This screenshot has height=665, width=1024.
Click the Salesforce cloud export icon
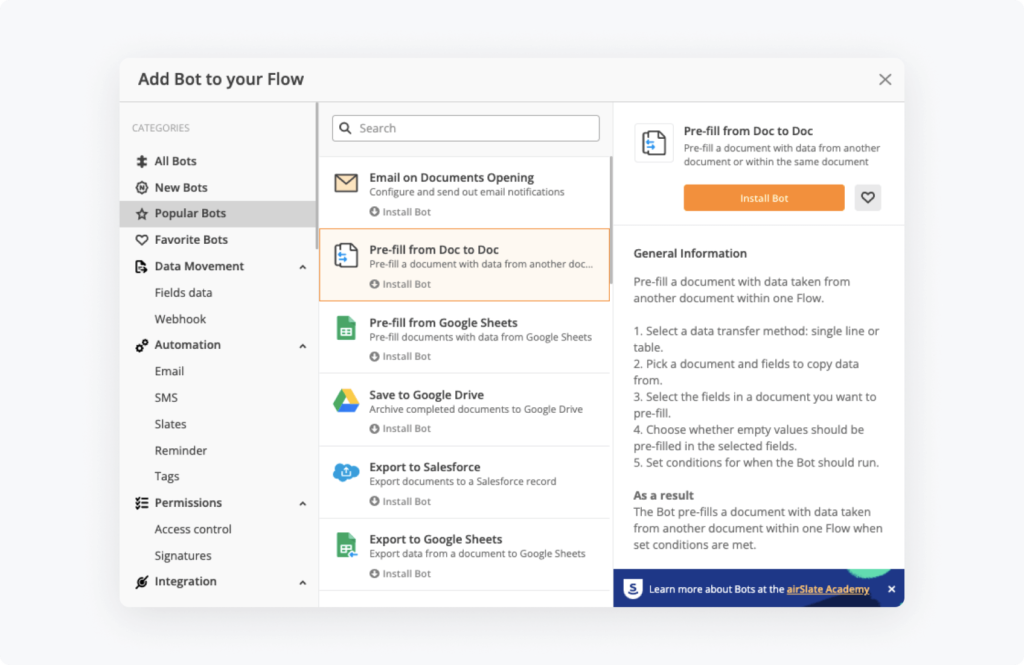[346, 473]
